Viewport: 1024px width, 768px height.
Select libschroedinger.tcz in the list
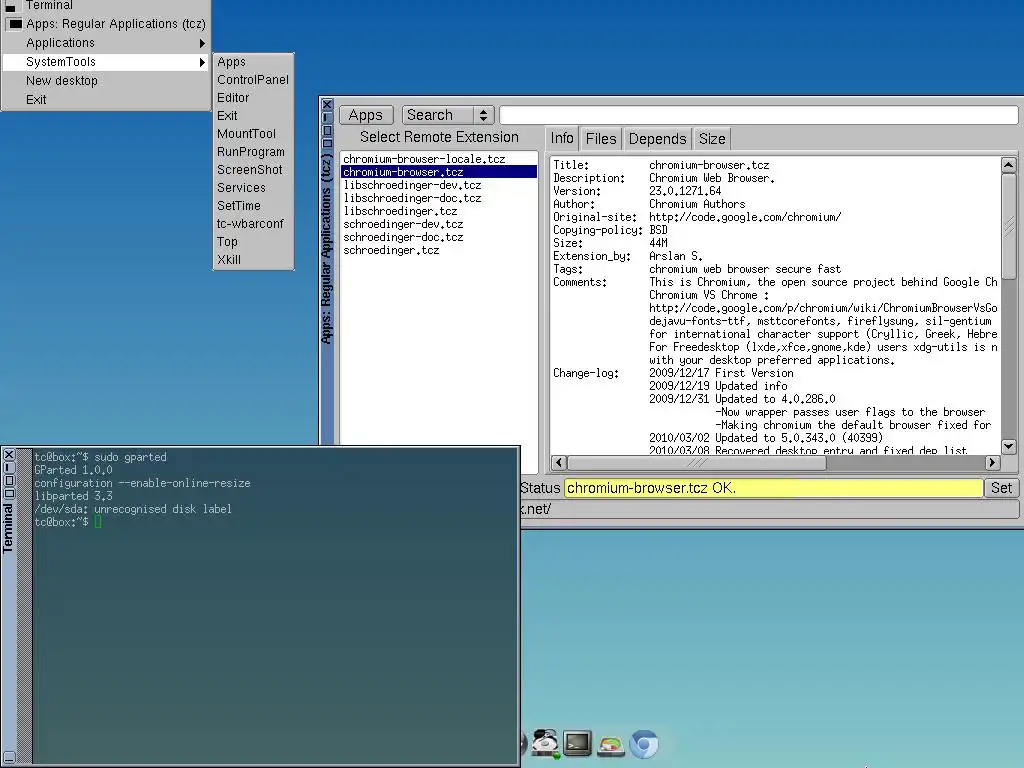click(438, 211)
